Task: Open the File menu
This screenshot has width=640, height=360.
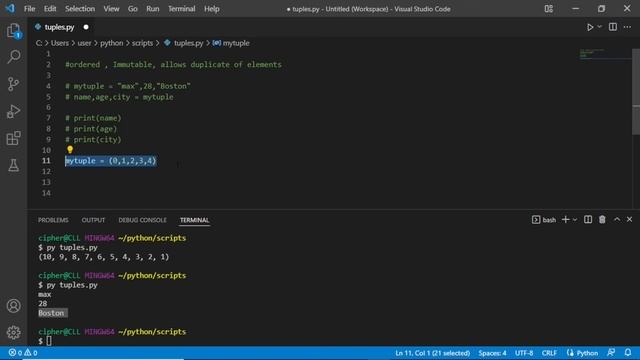Action: tap(29, 9)
